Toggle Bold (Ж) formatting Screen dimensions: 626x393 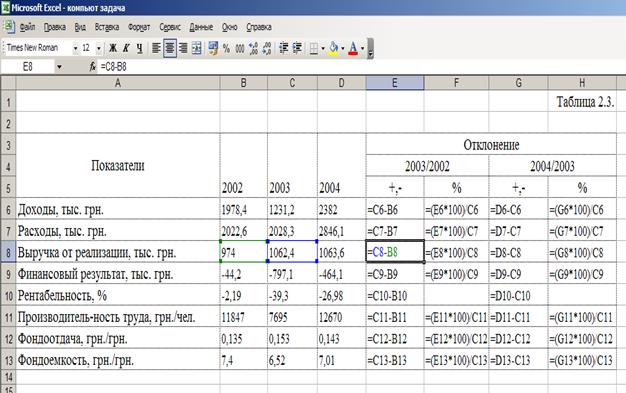[x=113, y=48]
